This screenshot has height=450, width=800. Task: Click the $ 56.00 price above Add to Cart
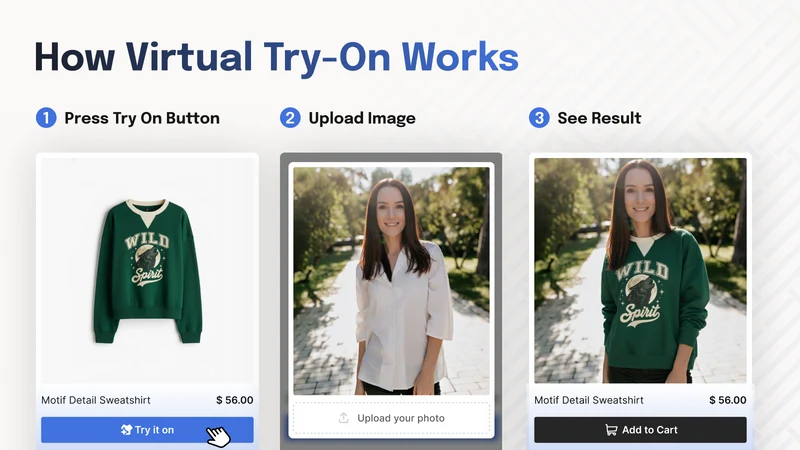click(728, 400)
